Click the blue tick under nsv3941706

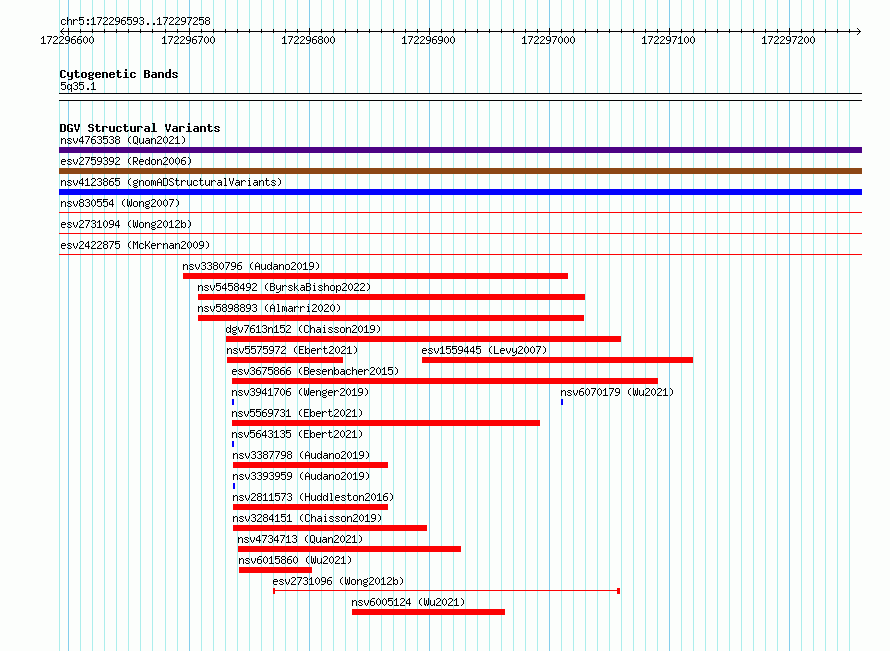click(x=233, y=402)
